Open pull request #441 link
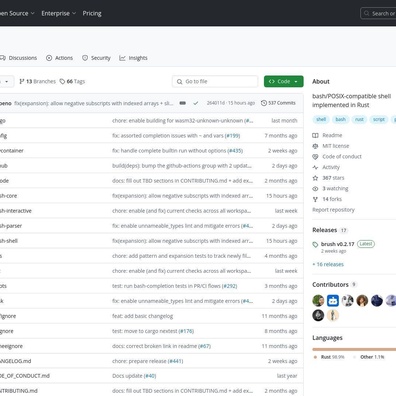The image size is (396, 396). [x=175, y=361]
